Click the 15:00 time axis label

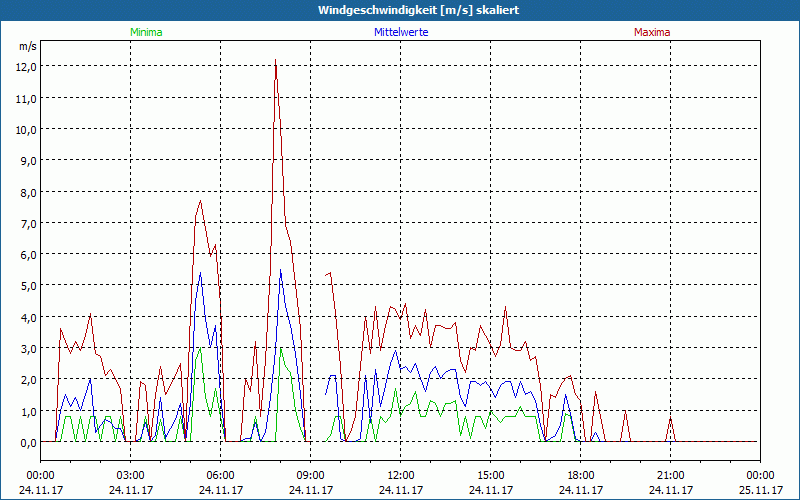491,476
